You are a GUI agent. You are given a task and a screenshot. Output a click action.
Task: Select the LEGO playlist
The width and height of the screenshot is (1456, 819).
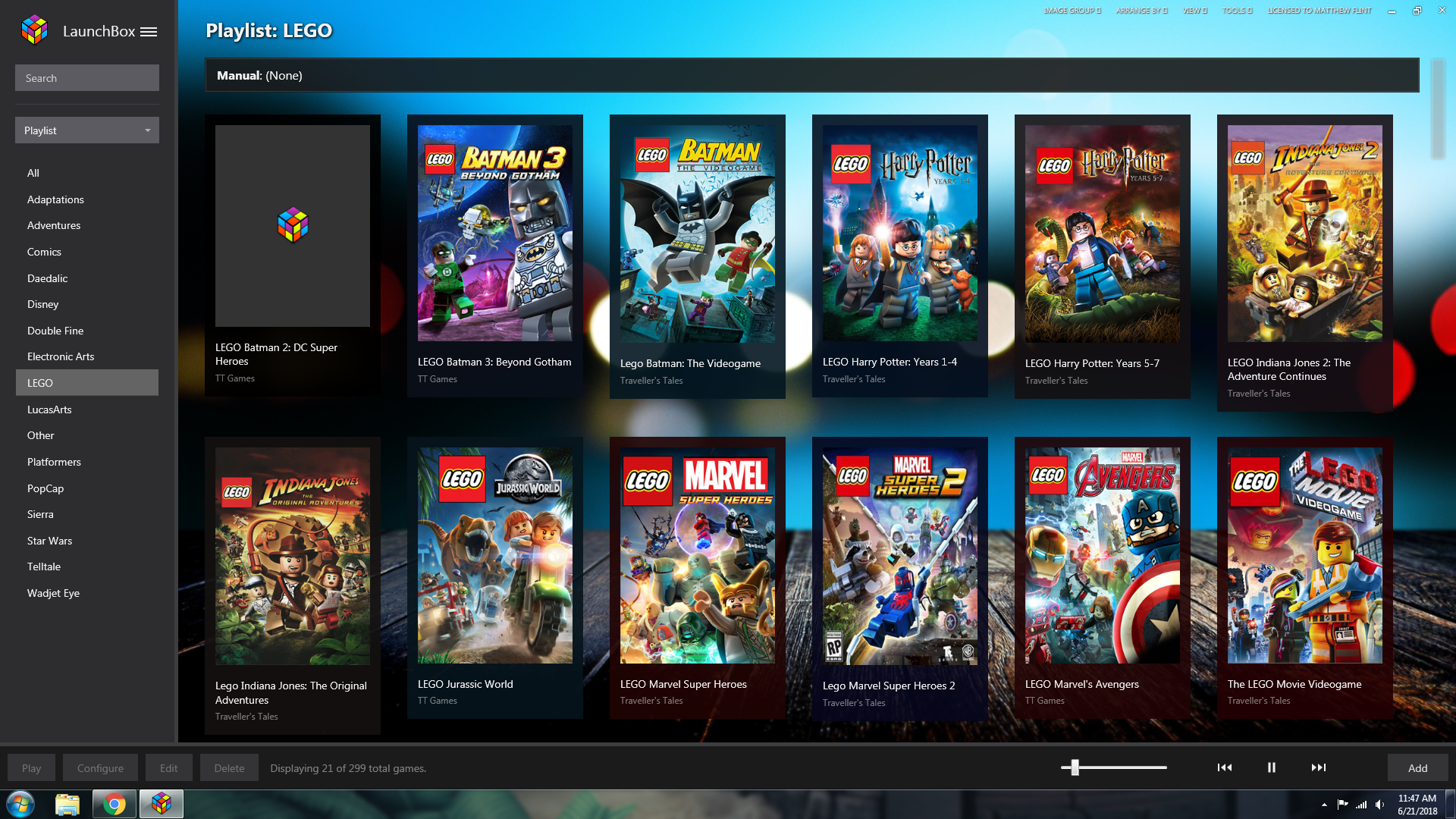click(x=87, y=383)
